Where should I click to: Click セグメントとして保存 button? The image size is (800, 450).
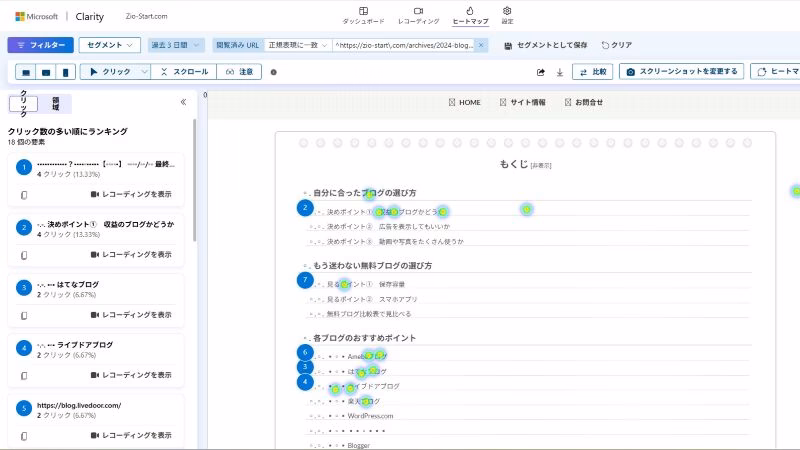point(545,45)
